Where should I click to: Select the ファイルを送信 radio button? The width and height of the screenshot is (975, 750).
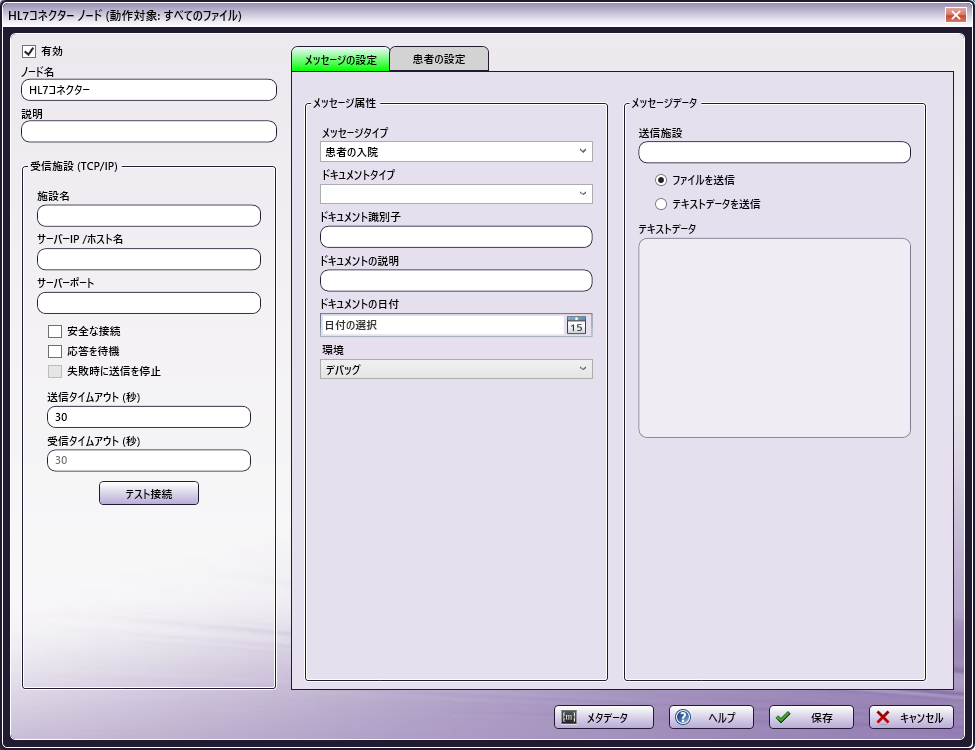coord(661,180)
